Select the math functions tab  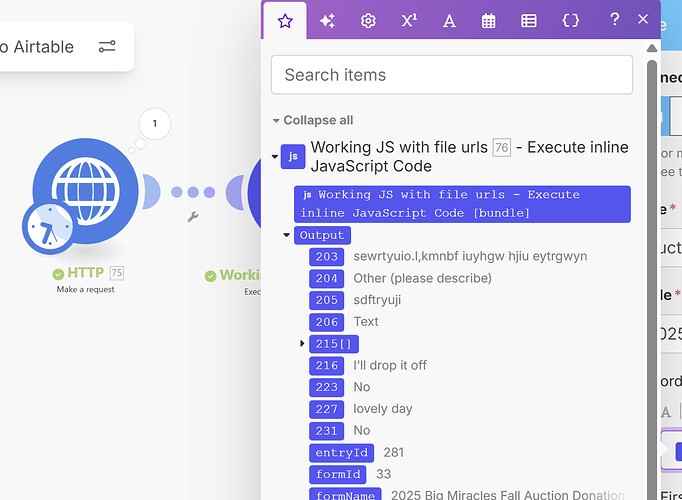tap(408, 21)
